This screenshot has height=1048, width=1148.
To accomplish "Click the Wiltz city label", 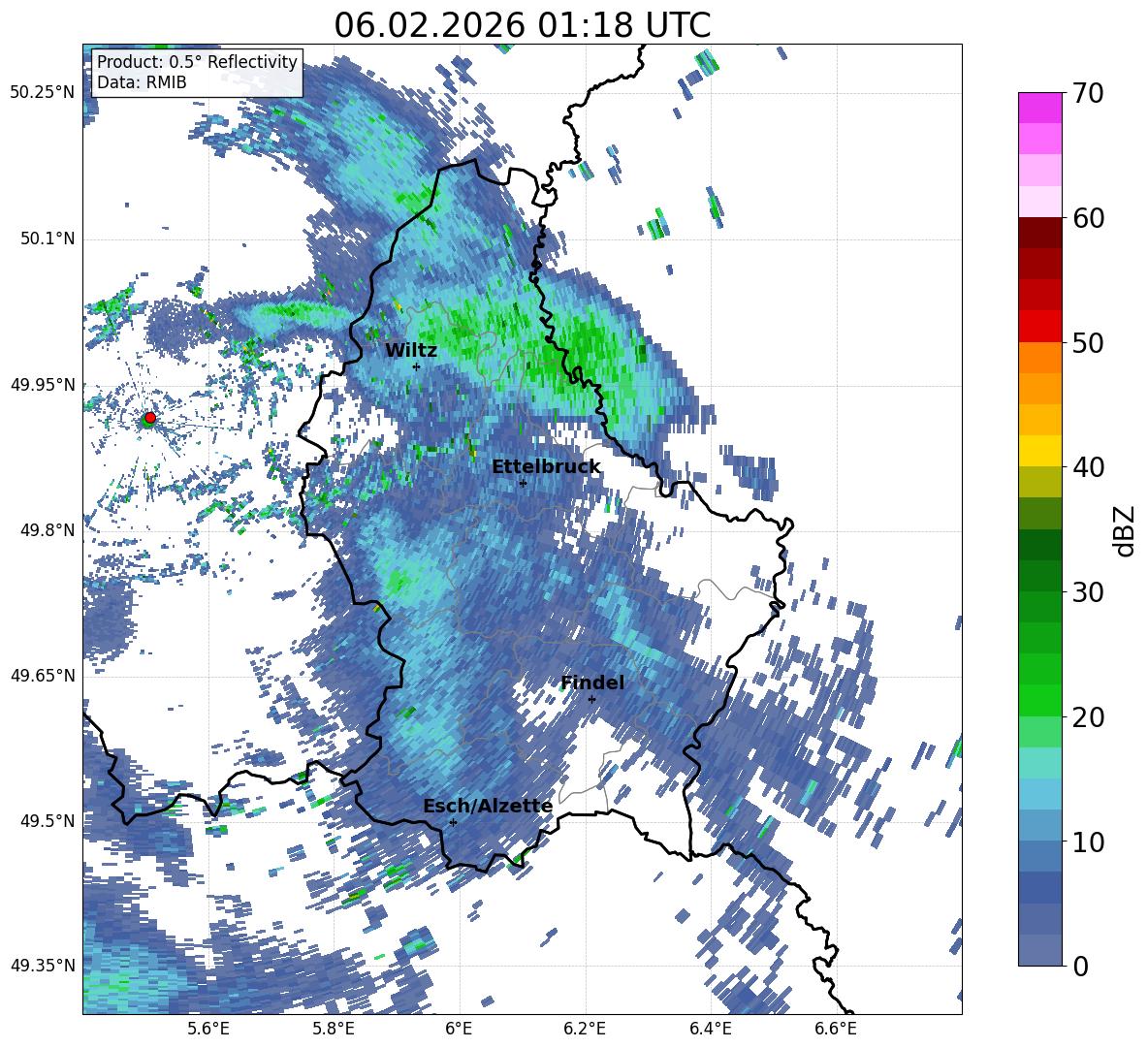I will (x=411, y=351).
